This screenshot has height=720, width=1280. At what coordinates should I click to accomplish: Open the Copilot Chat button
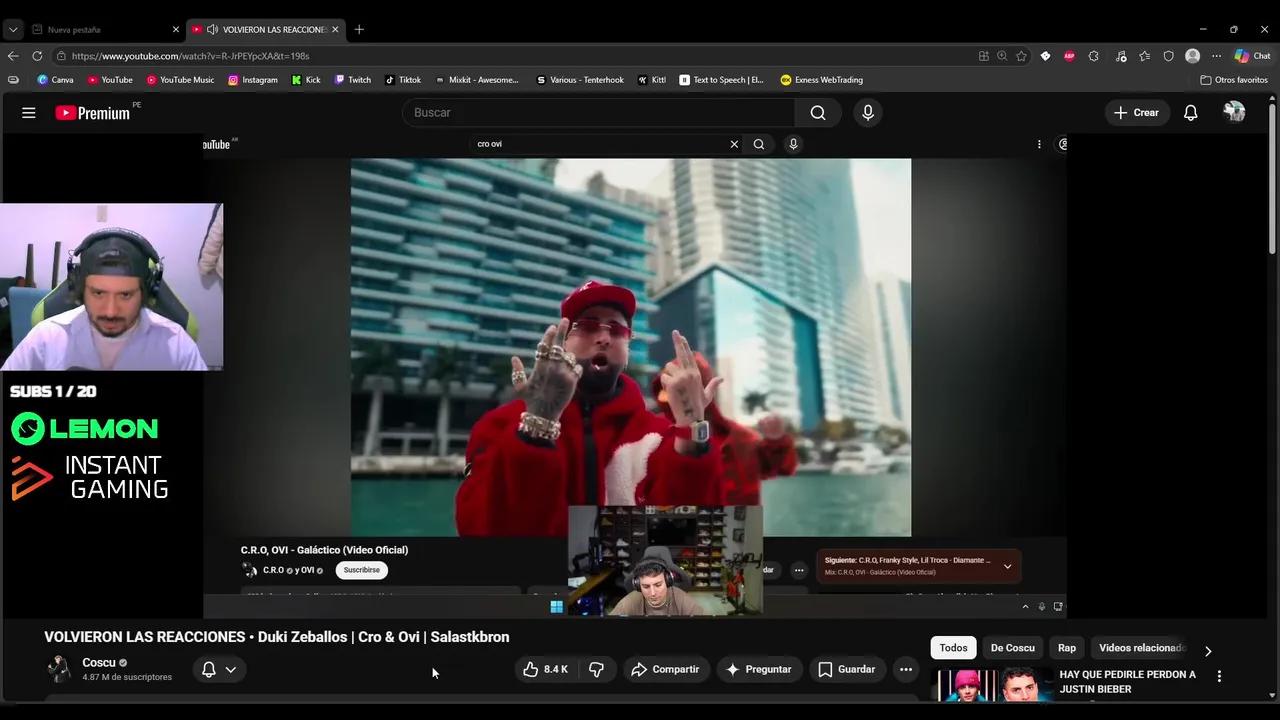(x=1251, y=56)
